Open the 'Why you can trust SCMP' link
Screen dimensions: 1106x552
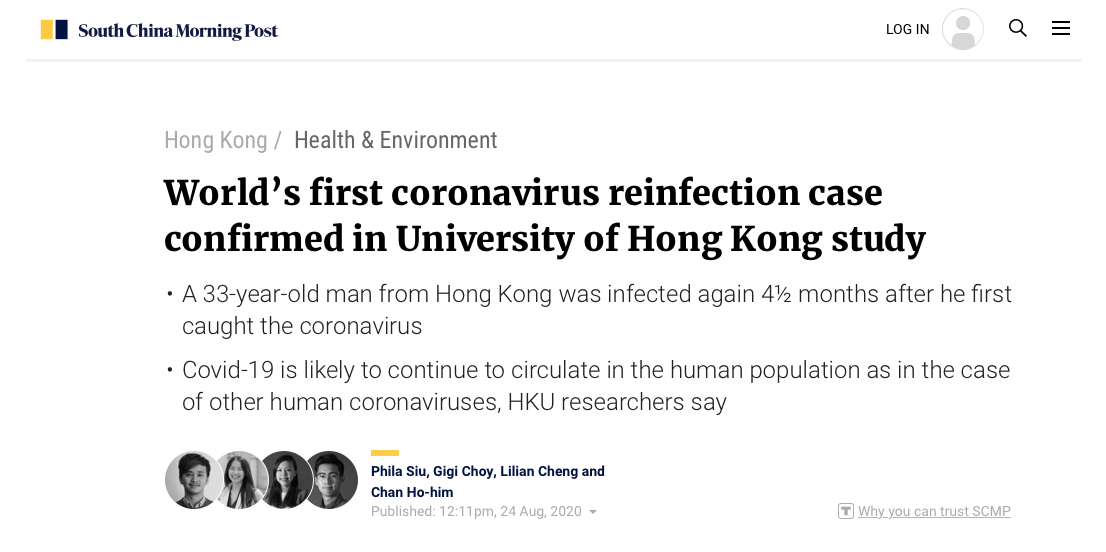click(x=934, y=511)
